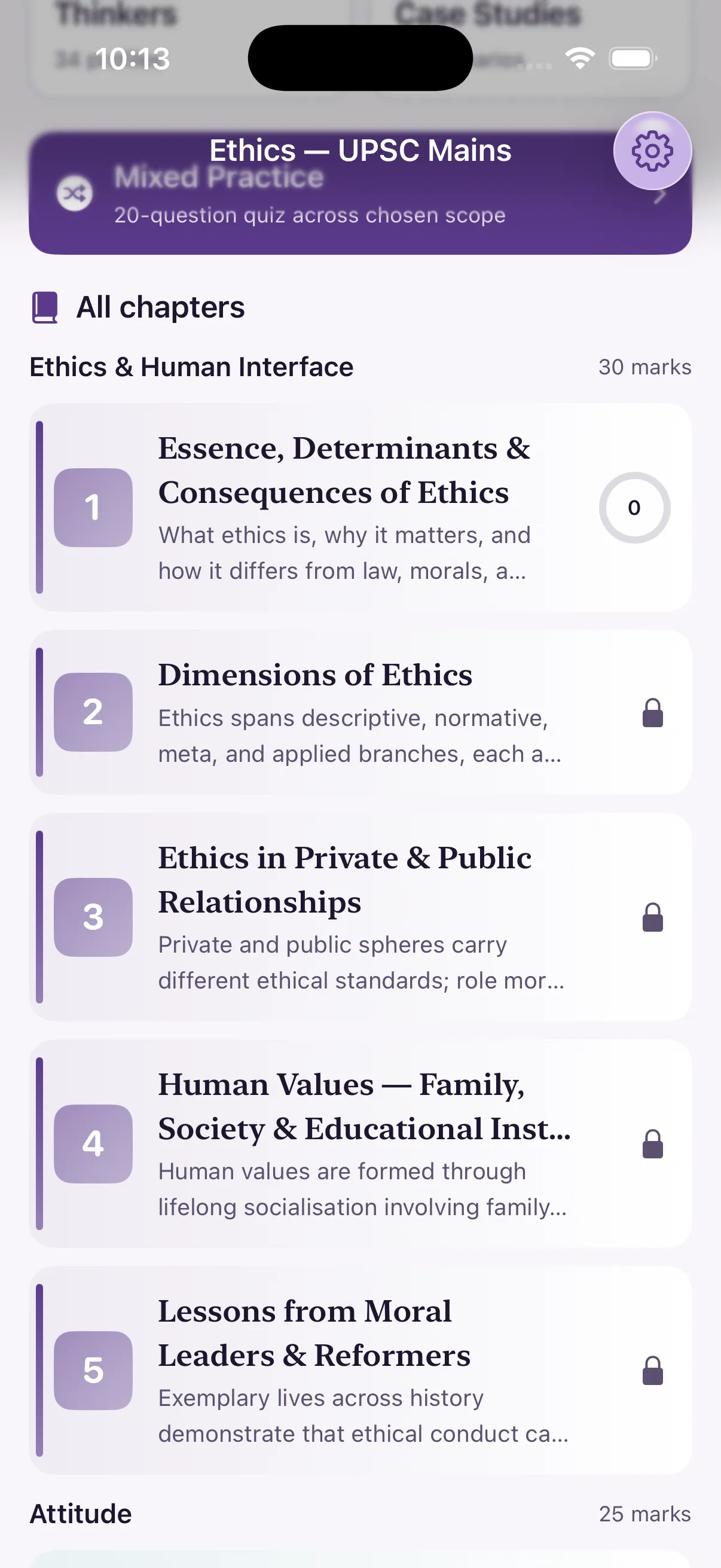Open settings via the gear icon
The height and width of the screenshot is (1568, 721).
[x=652, y=151]
